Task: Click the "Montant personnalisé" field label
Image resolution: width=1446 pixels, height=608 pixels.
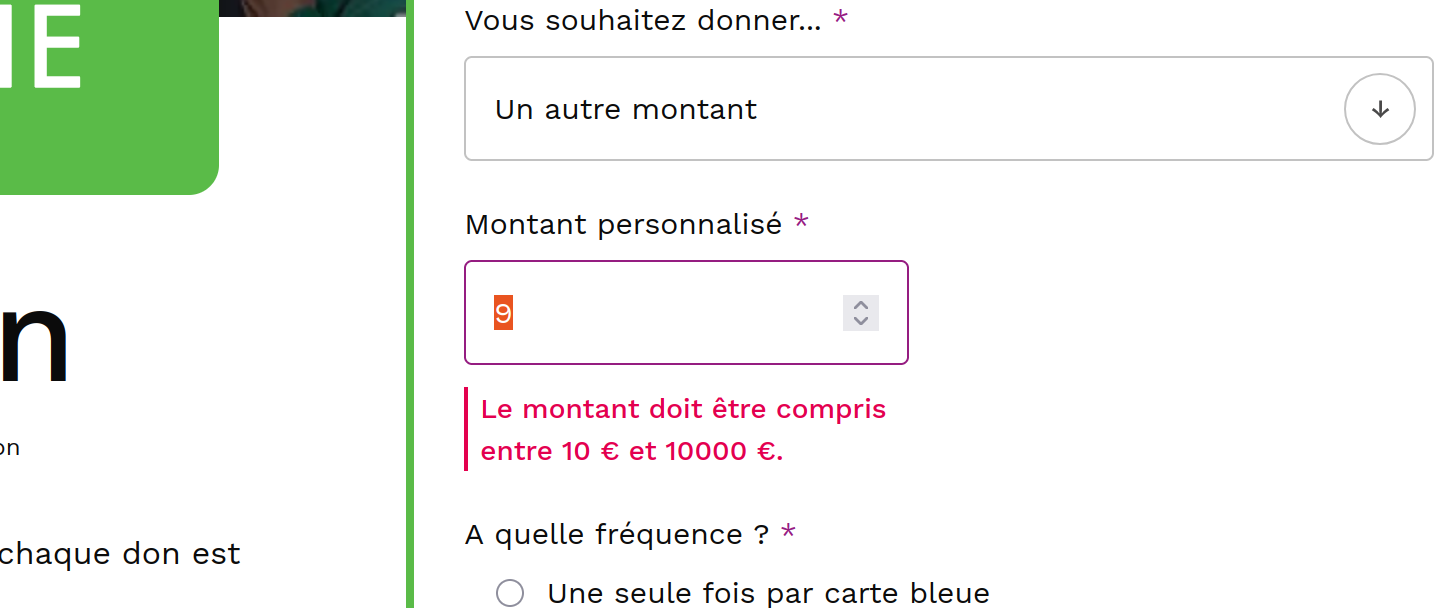Action: [623, 225]
